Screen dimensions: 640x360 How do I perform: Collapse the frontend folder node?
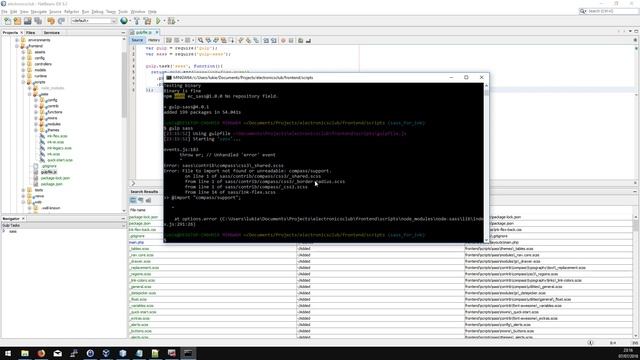coord(17,46)
